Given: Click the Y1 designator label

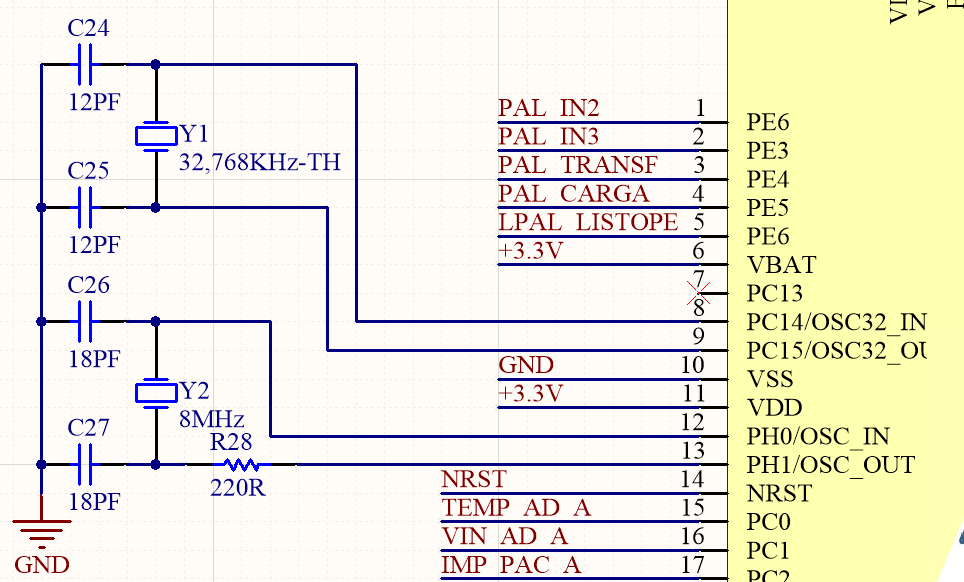Looking at the screenshot, I should point(194,134).
